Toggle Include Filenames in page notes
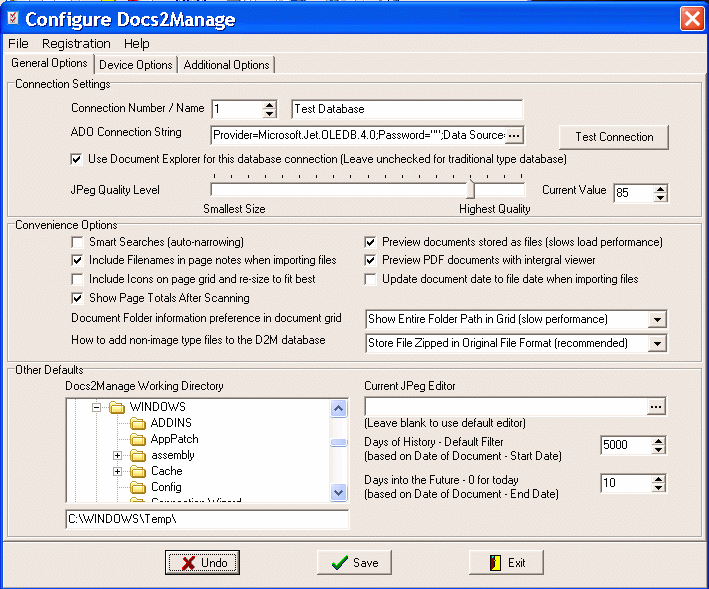The width and height of the screenshot is (709, 589). click(77, 260)
